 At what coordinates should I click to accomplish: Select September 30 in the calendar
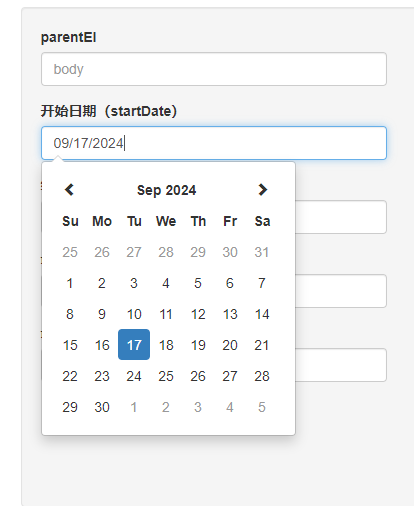[x=102, y=407]
